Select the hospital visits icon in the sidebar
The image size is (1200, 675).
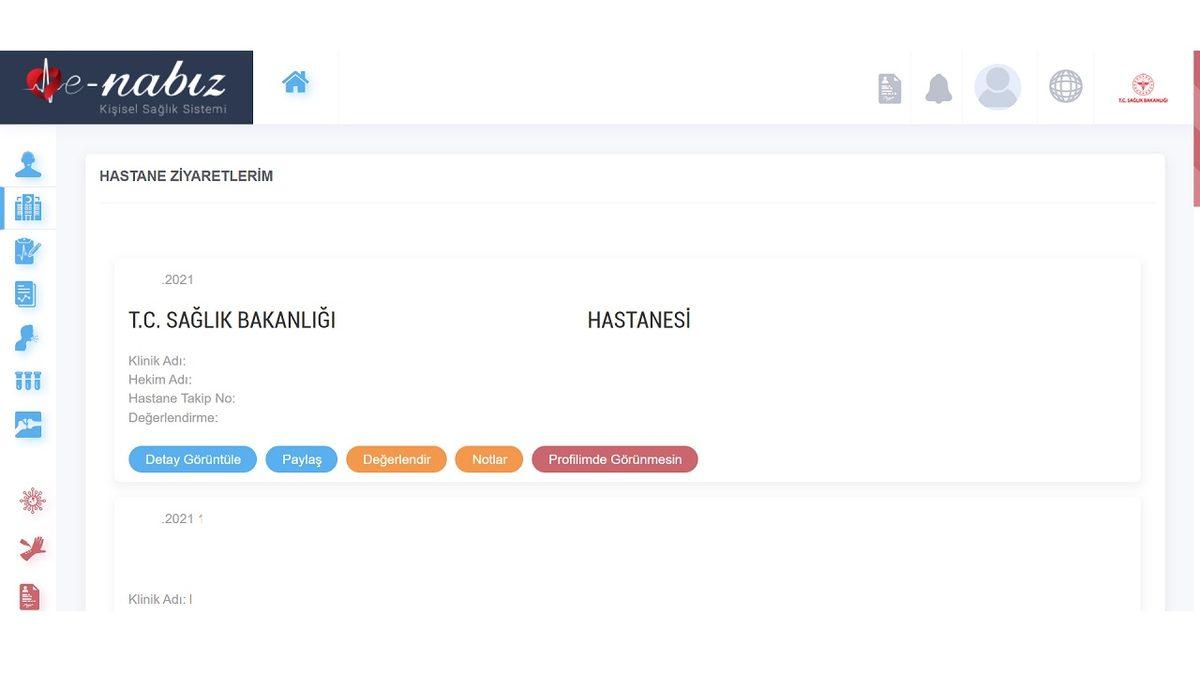pos(27,206)
